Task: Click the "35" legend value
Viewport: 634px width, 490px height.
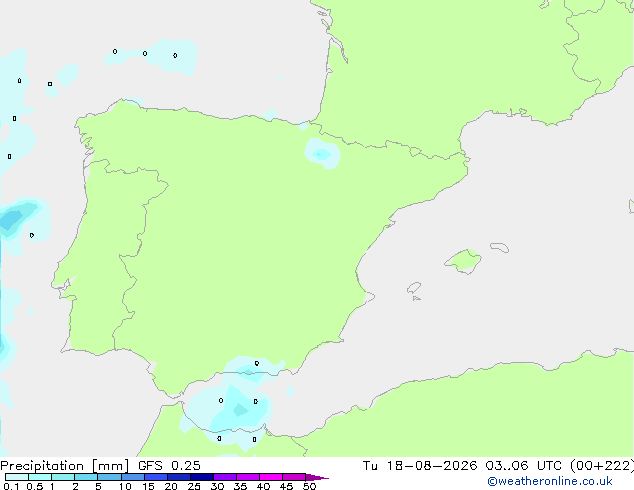Action: 240,486
